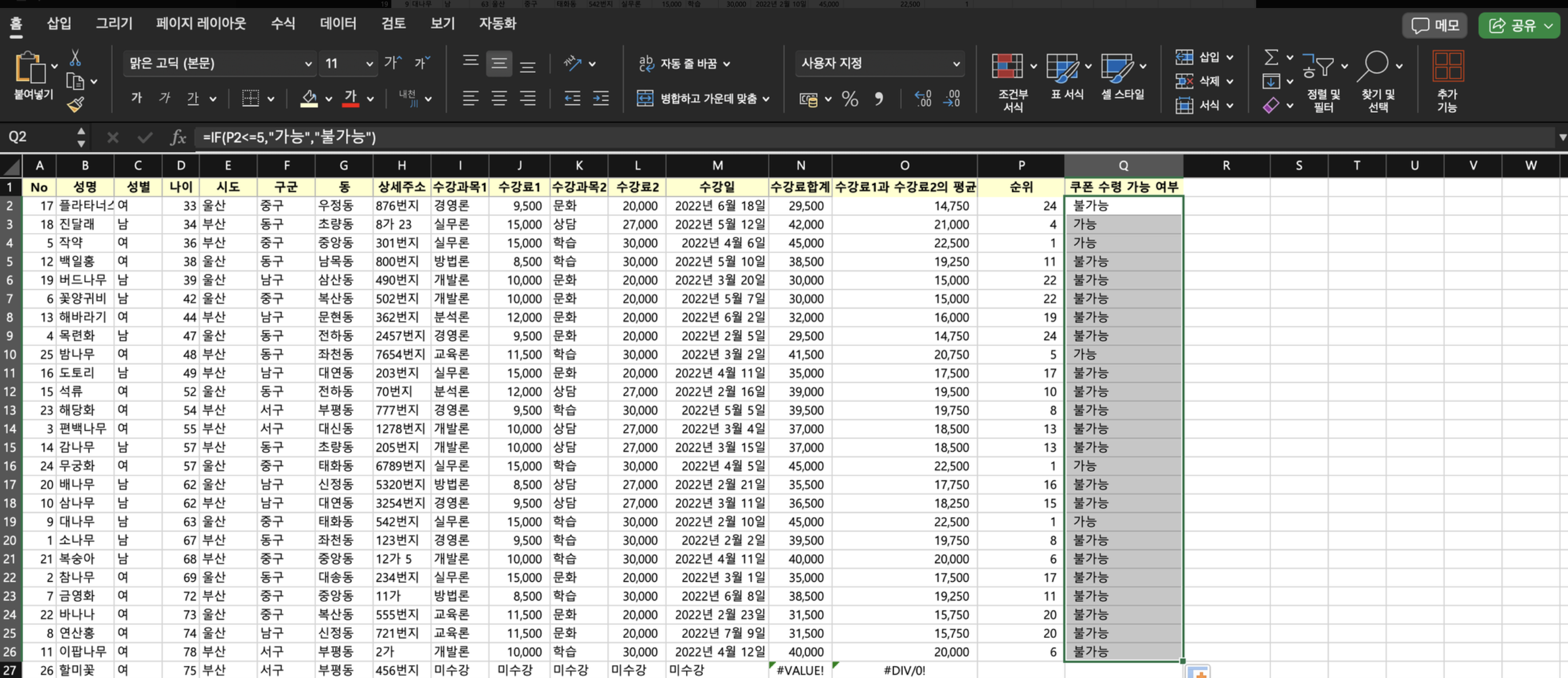Screen dimensions: 1568x678
Task: Toggle Wrap Text (자동 줄 바꿈)
Action: (x=683, y=64)
